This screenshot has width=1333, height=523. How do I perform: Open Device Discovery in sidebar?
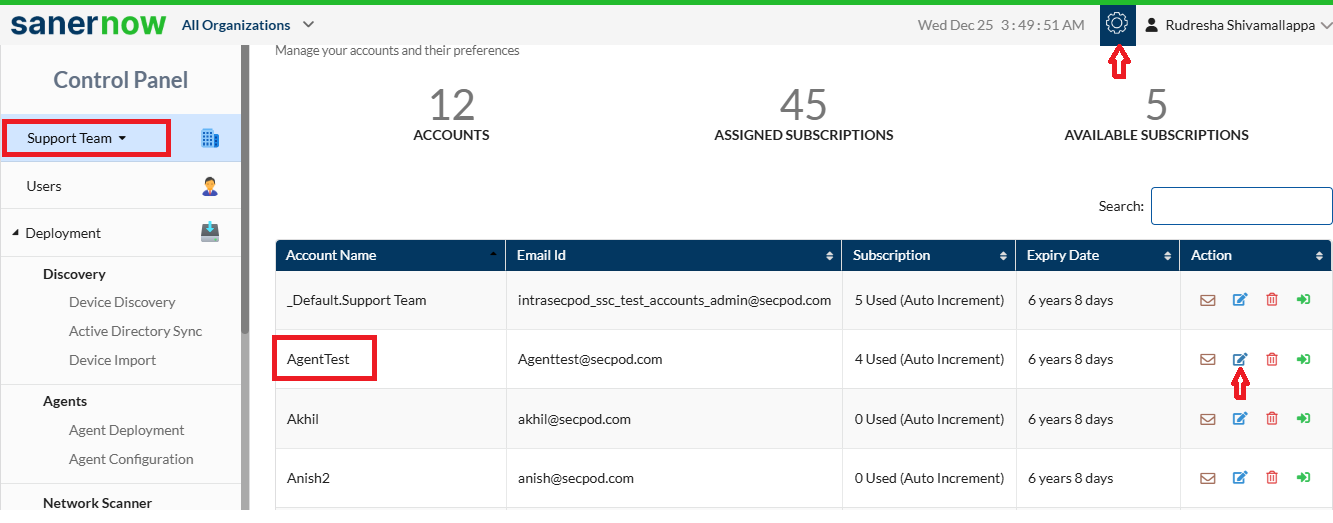(122, 302)
